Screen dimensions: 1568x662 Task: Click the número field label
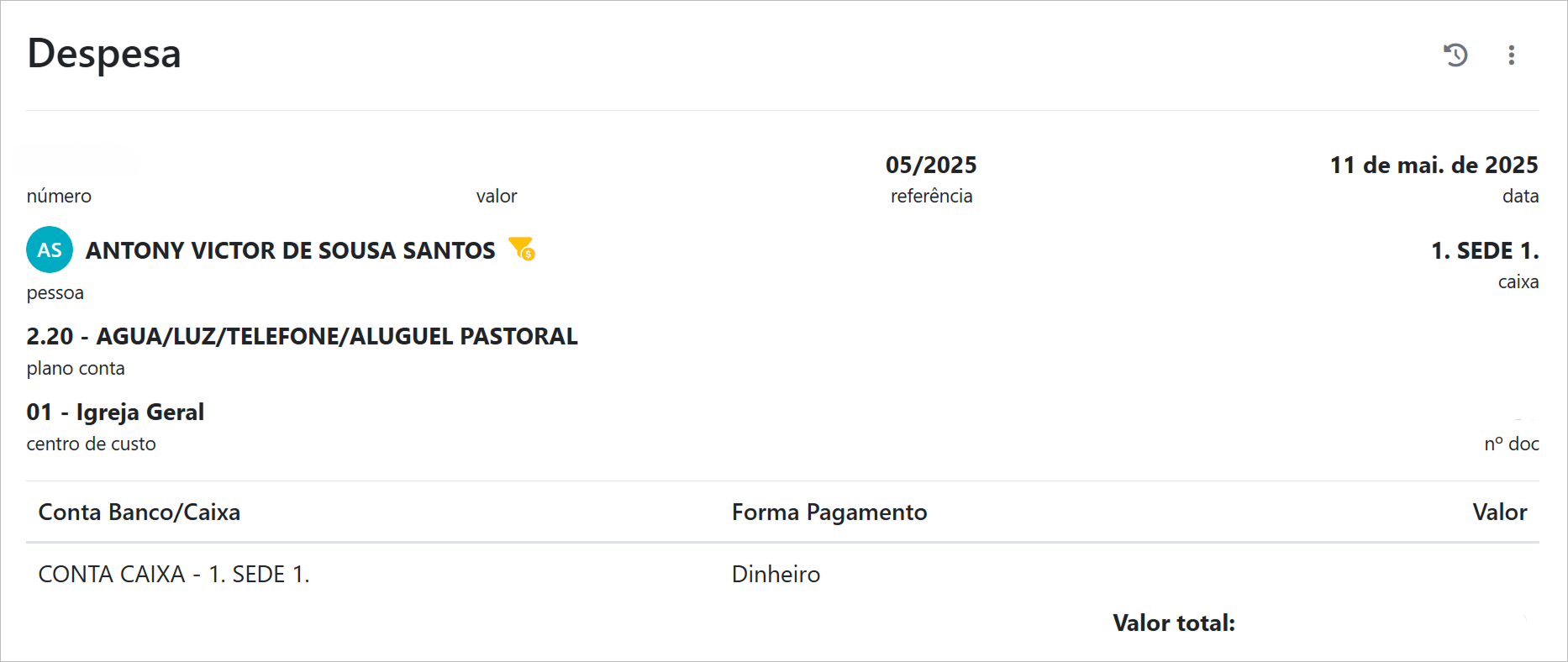pyautogui.click(x=59, y=196)
